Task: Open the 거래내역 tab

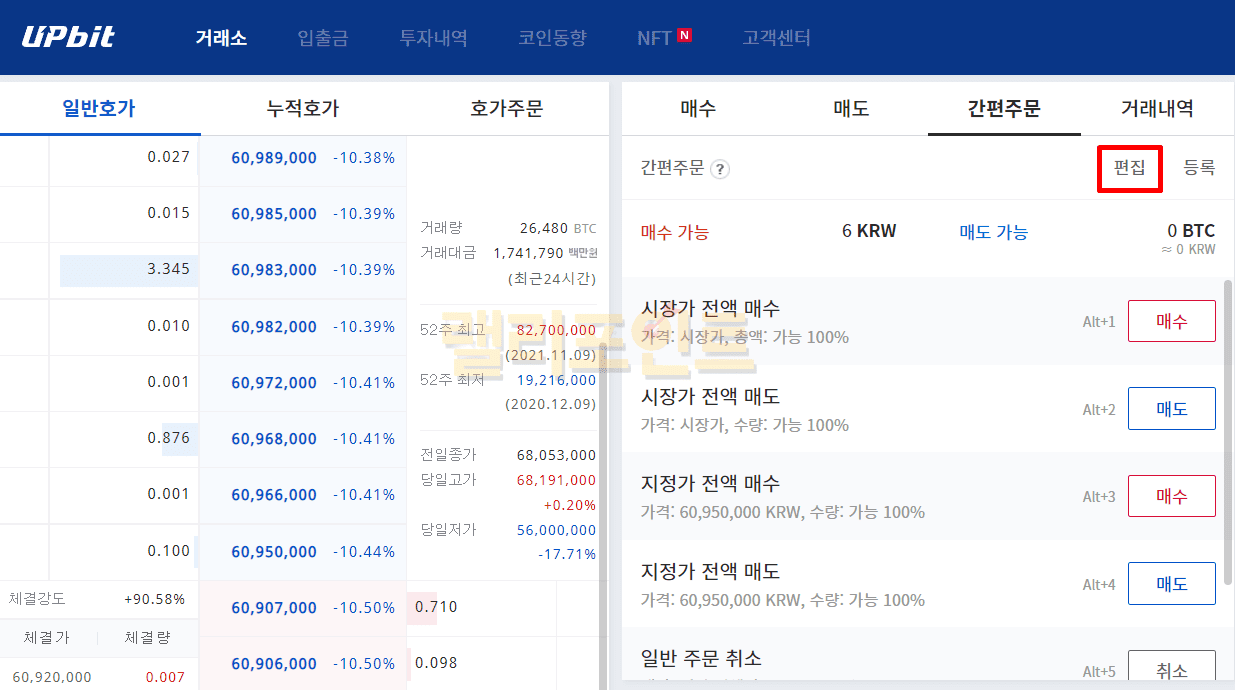Action: (1157, 109)
